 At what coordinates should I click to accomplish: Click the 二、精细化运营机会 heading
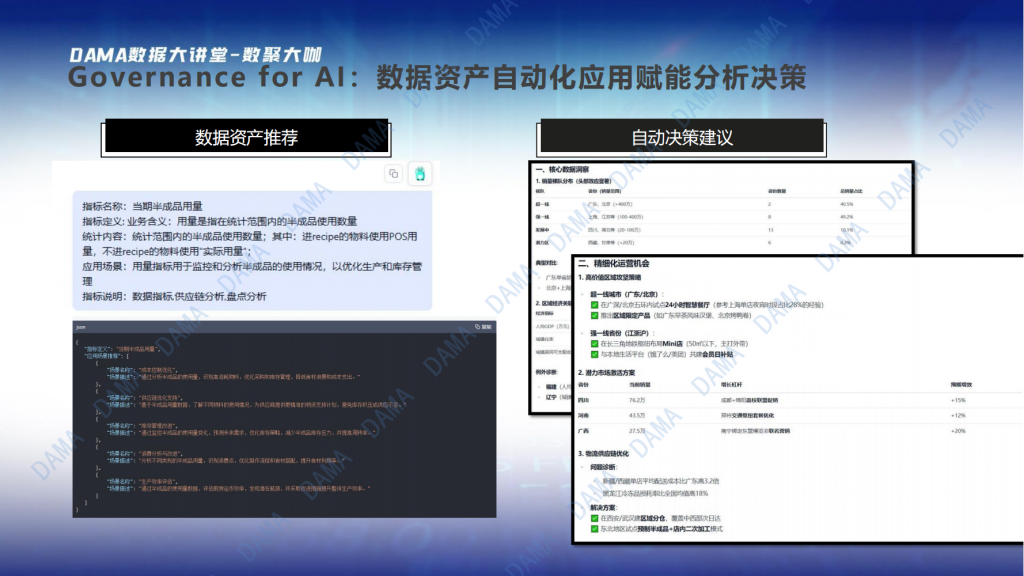tap(614, 263)
